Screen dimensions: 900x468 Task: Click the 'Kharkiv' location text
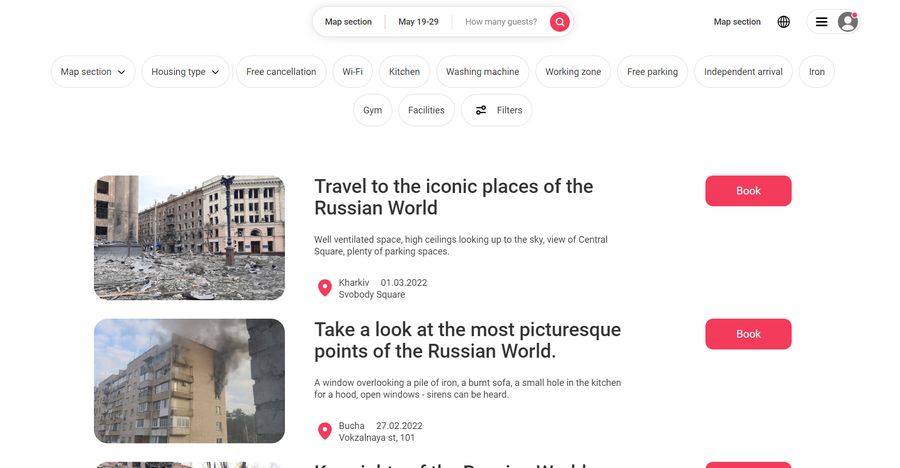pyautogui.click(x=354, y=283)
